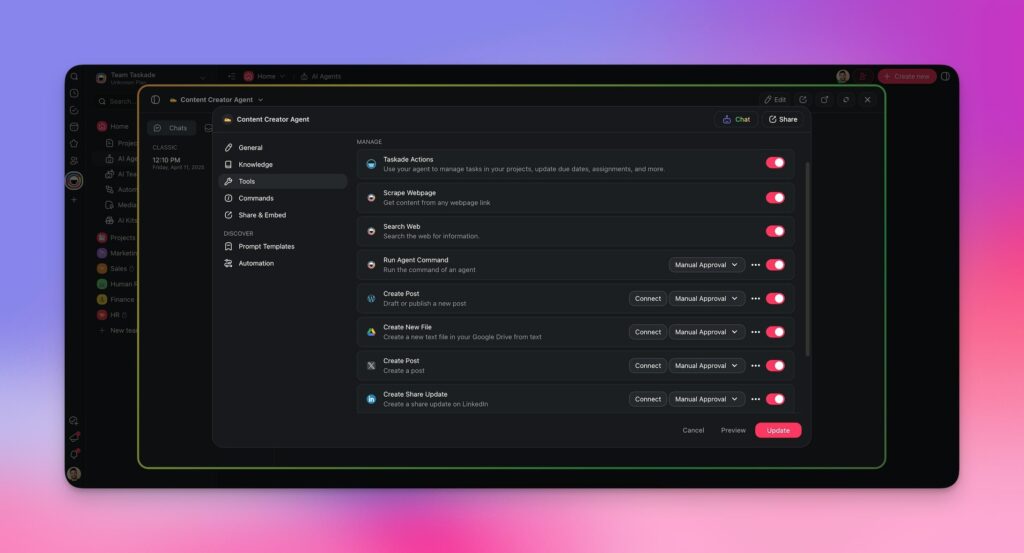Screen dimensions: 1024x553
Task: Click the LinkedIn icon for Create Share Update
Action: [371, 399]
